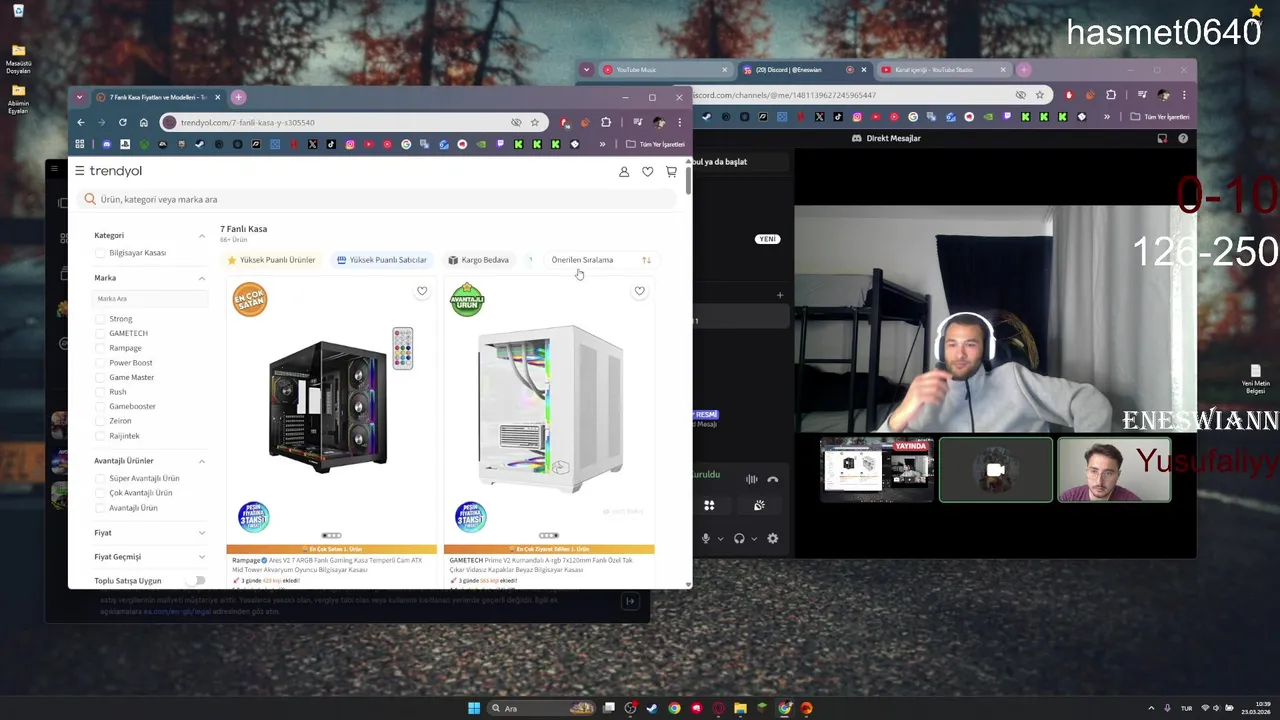Viewport: 1280px width, 720px height.
Task: Select the 7 Fanlı Kasa Trendyol tab
Action: click(160, 97)
